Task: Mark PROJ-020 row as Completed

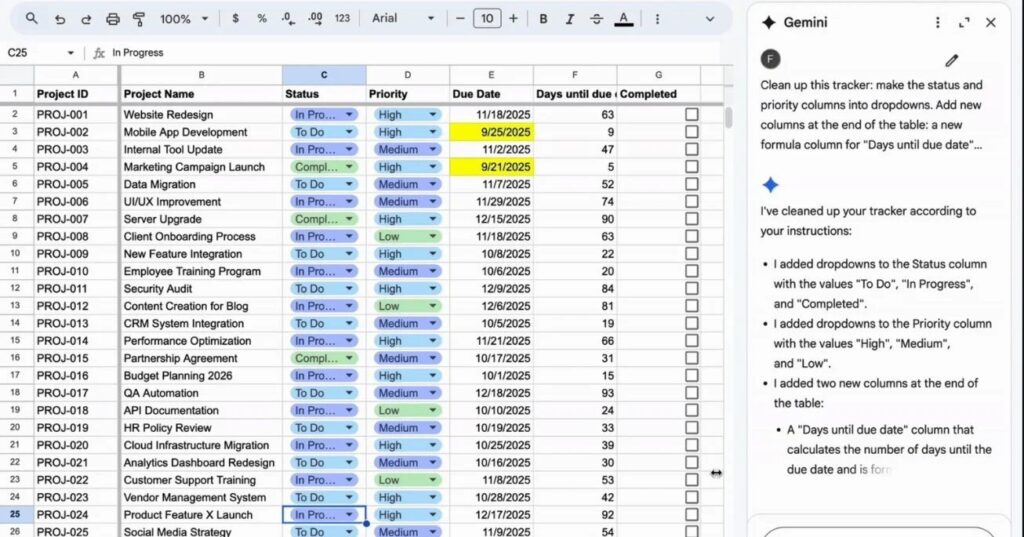Action: click(691, 445)
